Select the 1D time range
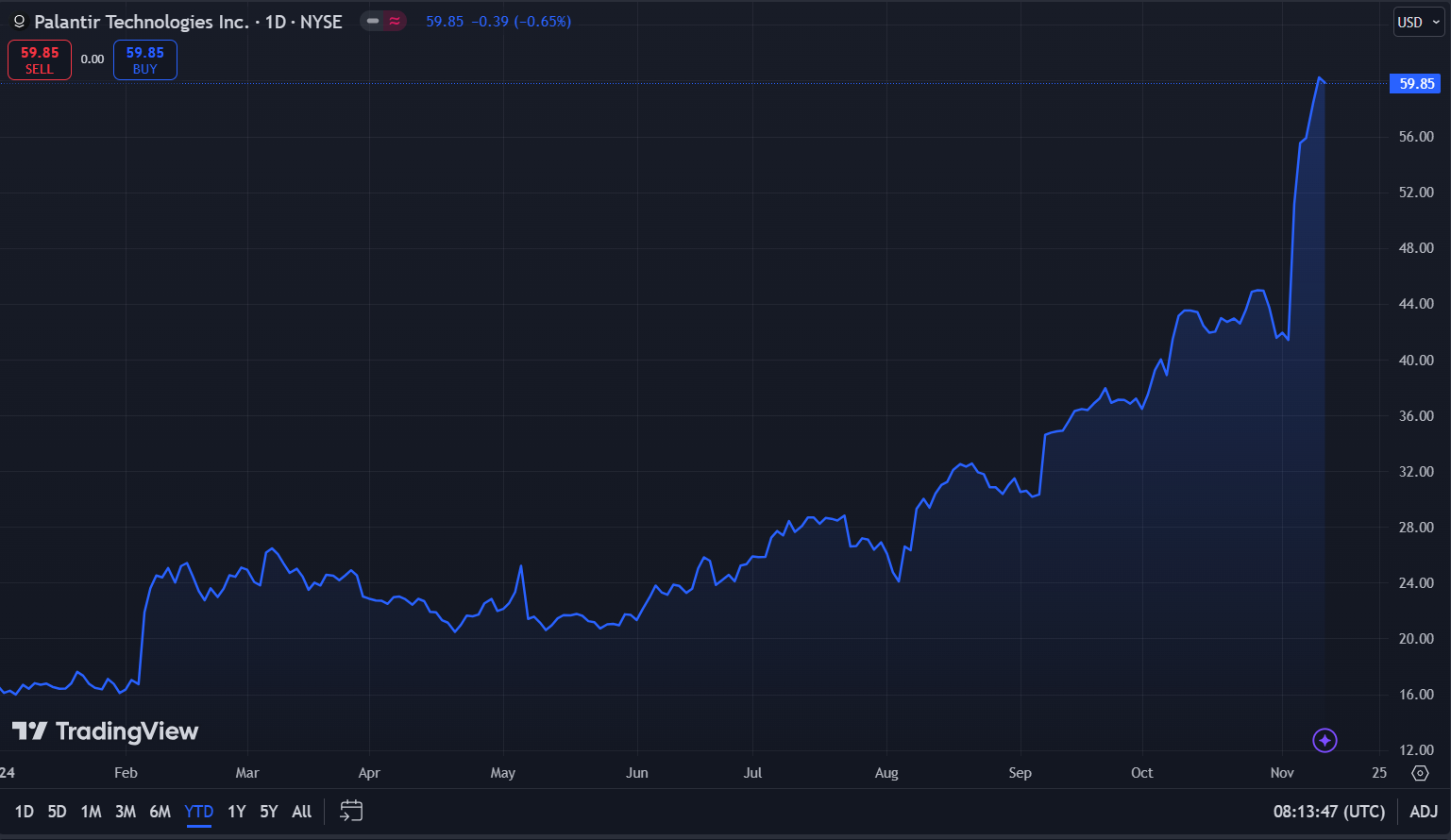Screen dimensions: 1451x840 tap(25, 812)
